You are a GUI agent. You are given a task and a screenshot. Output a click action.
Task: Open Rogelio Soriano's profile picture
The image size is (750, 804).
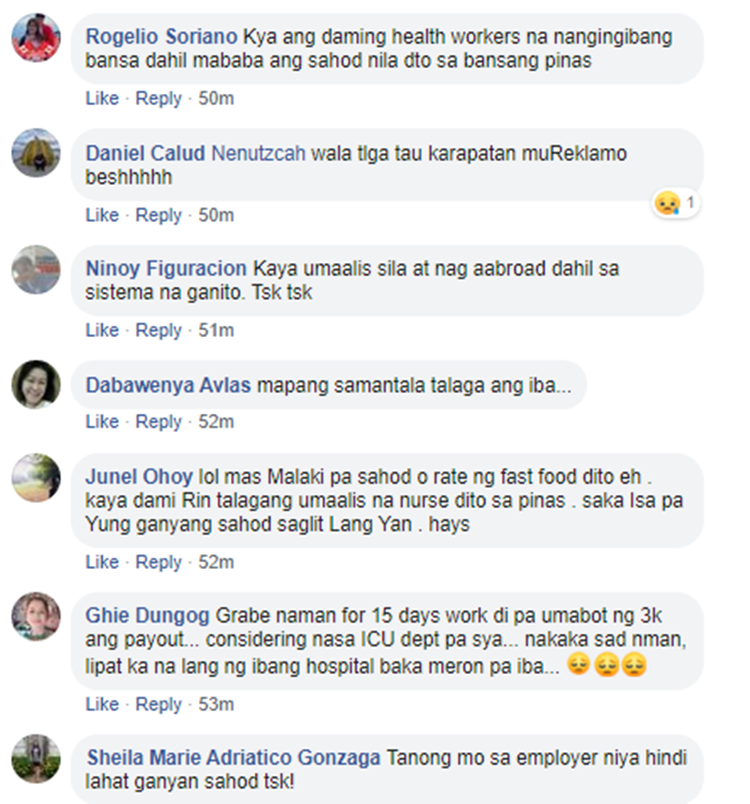[x=36, y=38]
